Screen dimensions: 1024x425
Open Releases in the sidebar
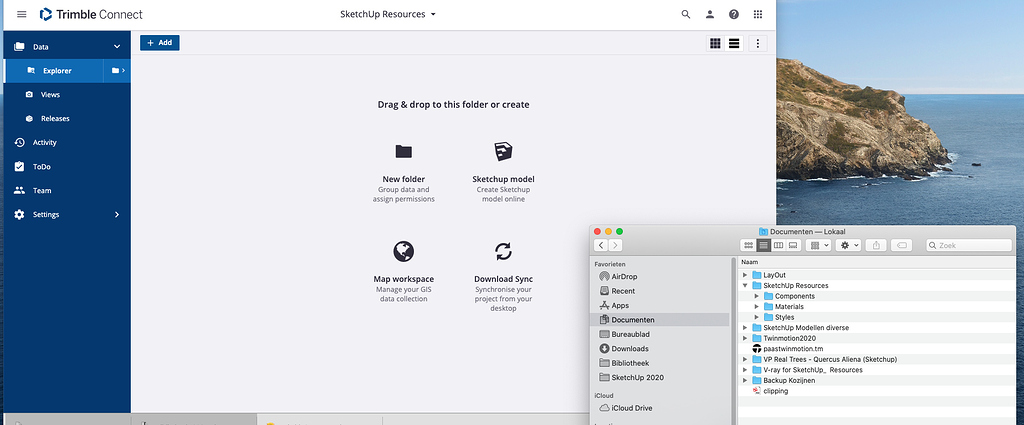[55, 119]
